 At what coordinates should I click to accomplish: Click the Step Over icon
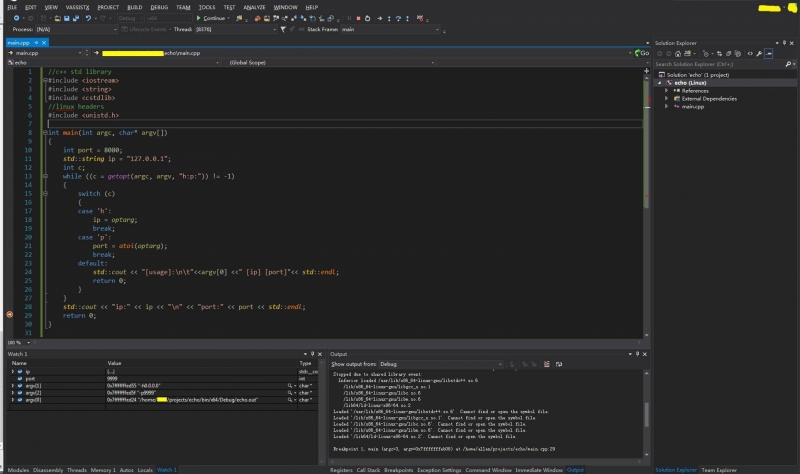click(398, 18)
